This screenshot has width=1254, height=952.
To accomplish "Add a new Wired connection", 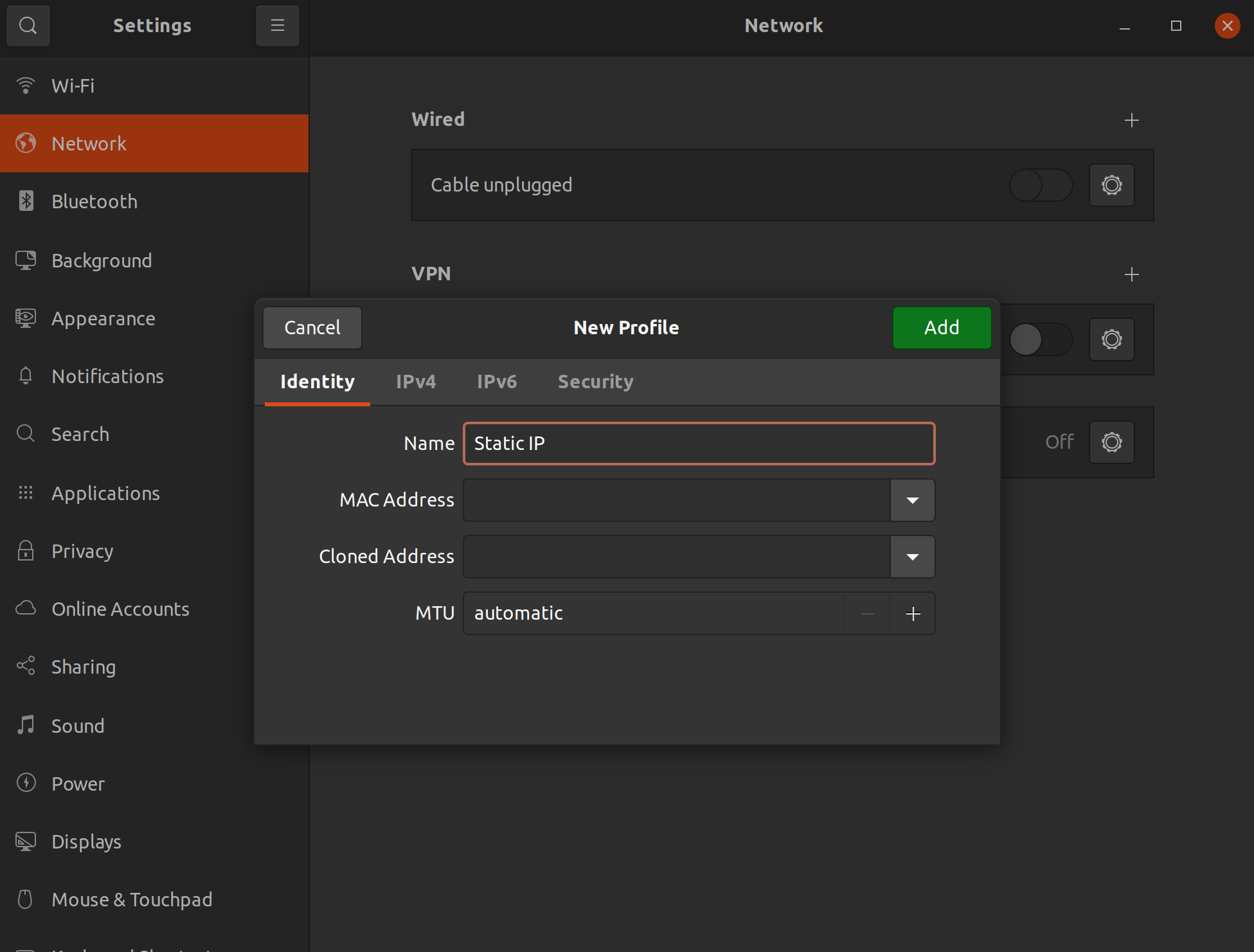I will pos(1131,120).
